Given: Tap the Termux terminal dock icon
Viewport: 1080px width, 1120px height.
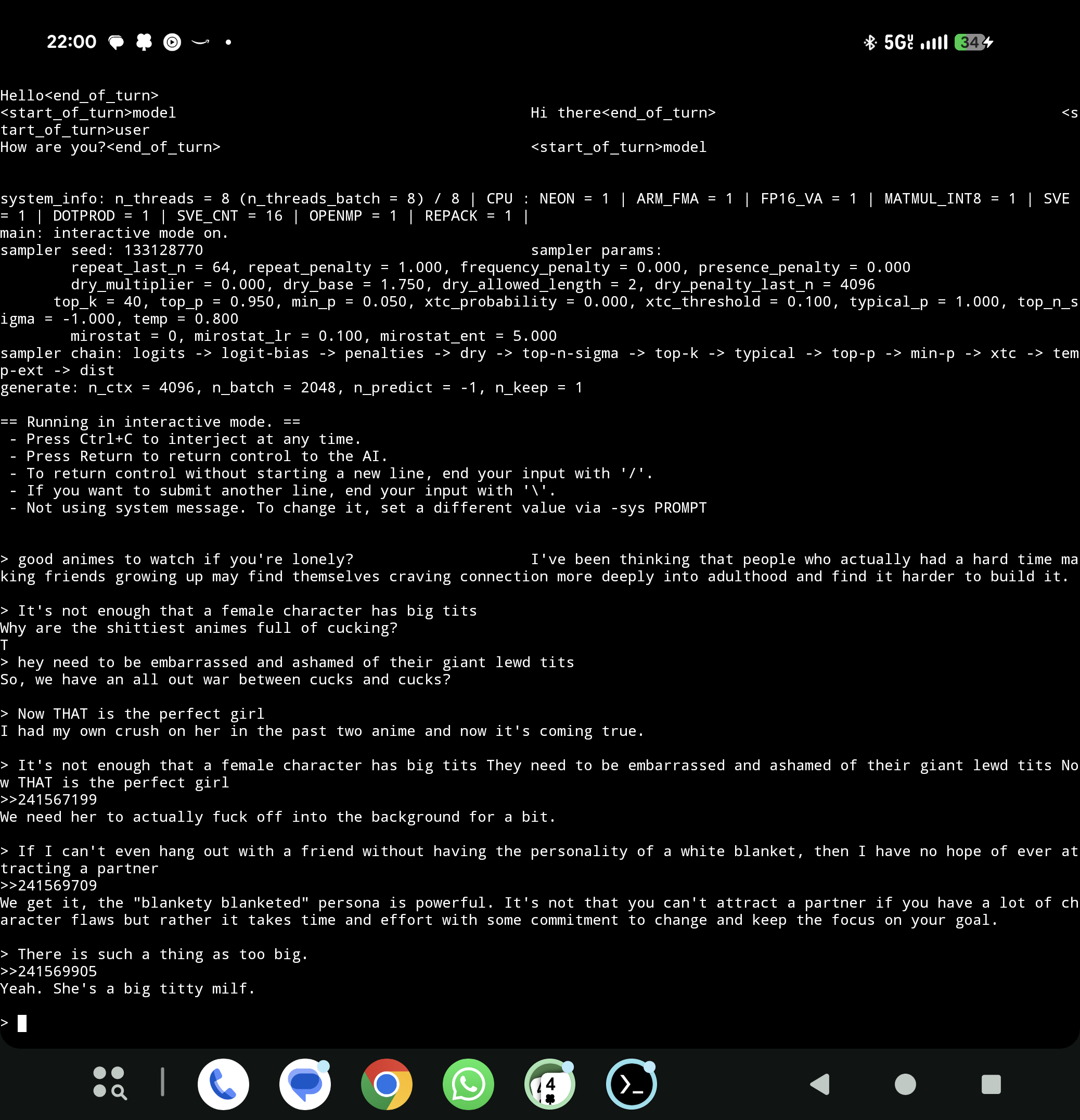Looking at the screenshot, I should (631, 1084).
